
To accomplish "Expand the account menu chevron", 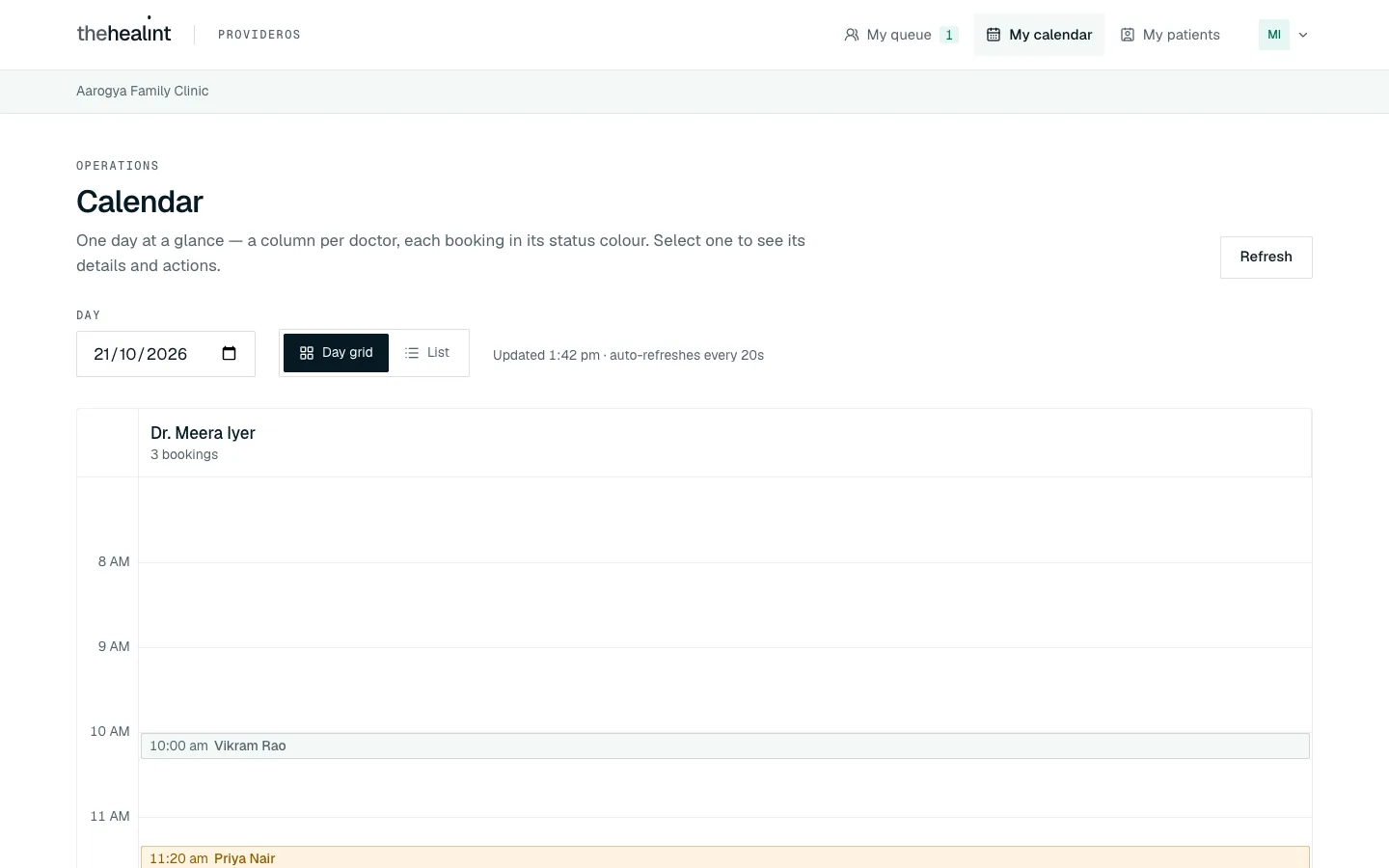I will coord(1303,35).
